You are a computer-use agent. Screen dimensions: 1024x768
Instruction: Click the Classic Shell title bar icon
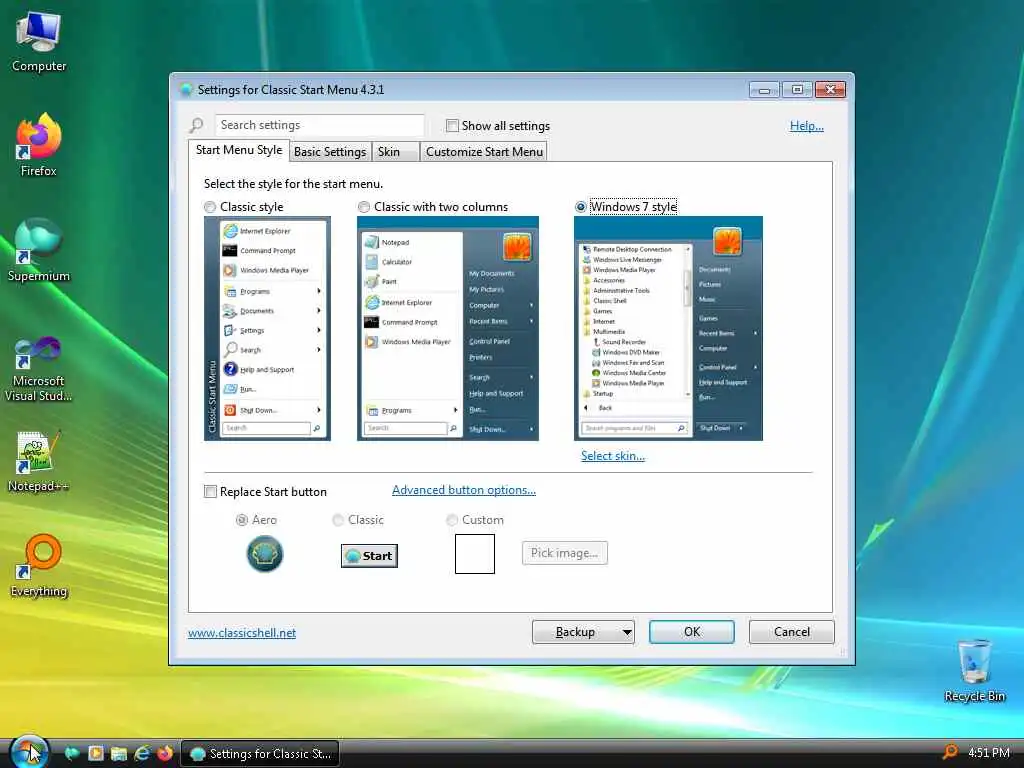(x=186, y=89)
